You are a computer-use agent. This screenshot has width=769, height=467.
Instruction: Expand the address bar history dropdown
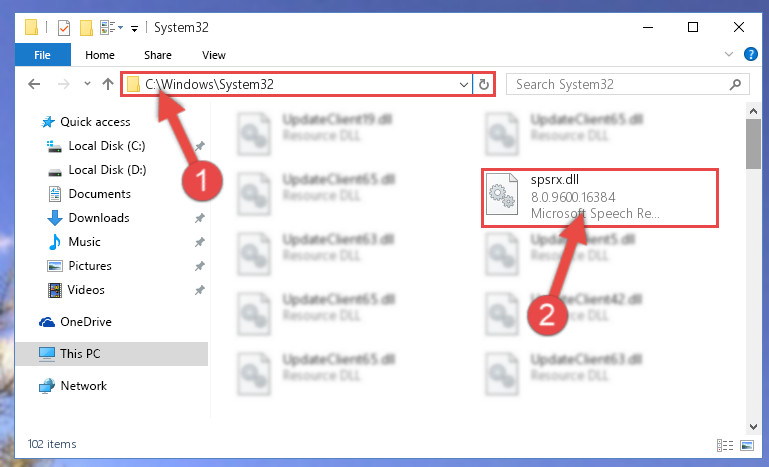click(463, 84)
